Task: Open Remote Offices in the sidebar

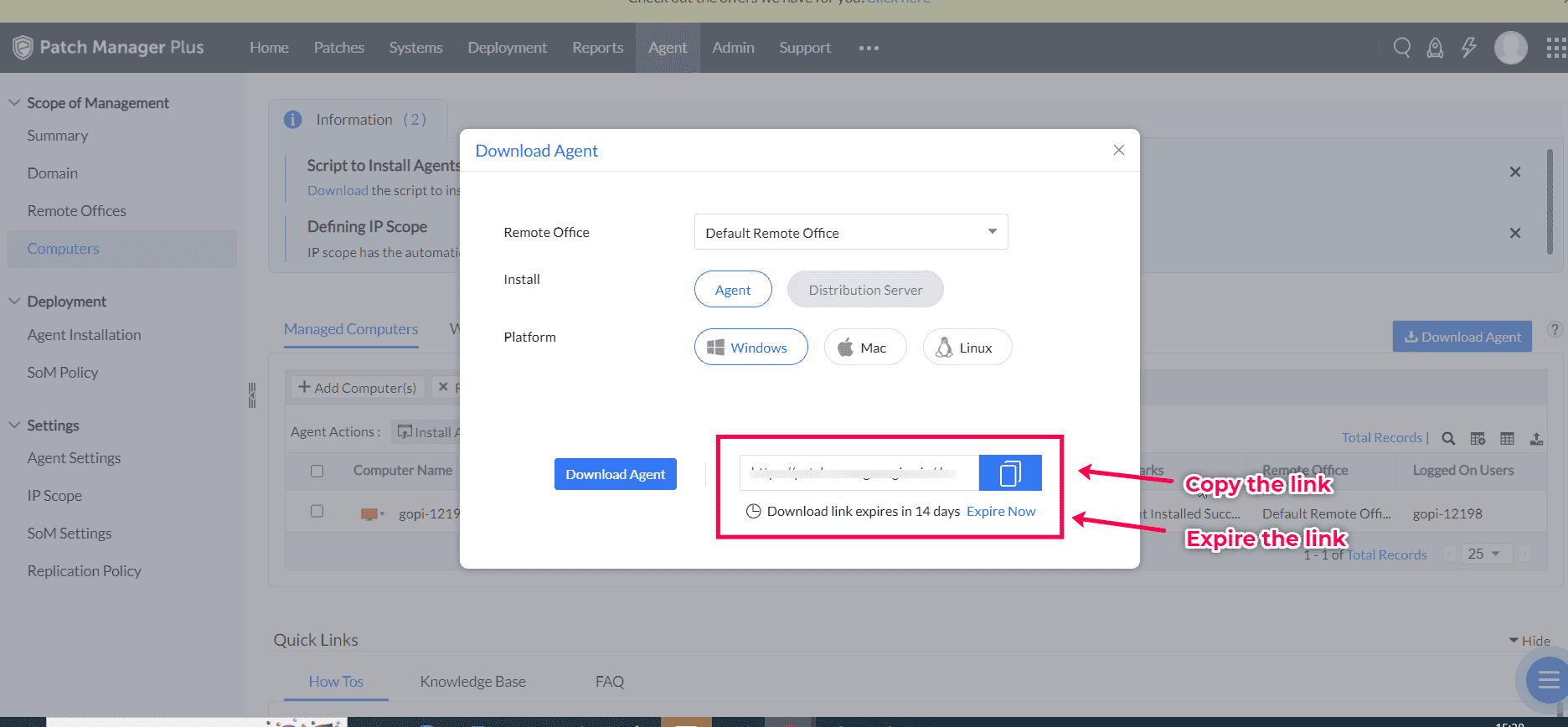Action: (77, 211)
